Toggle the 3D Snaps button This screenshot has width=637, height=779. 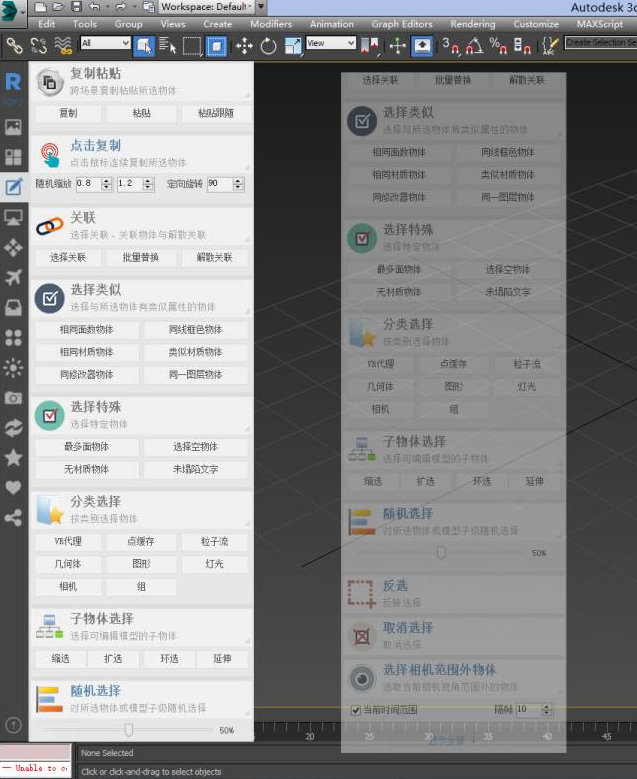(451, 46)
